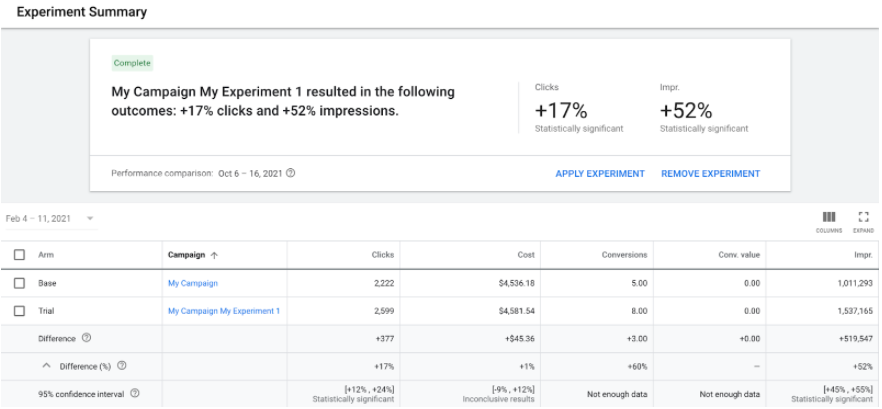Click Trial conversions value 8.00

click(639, 311)
